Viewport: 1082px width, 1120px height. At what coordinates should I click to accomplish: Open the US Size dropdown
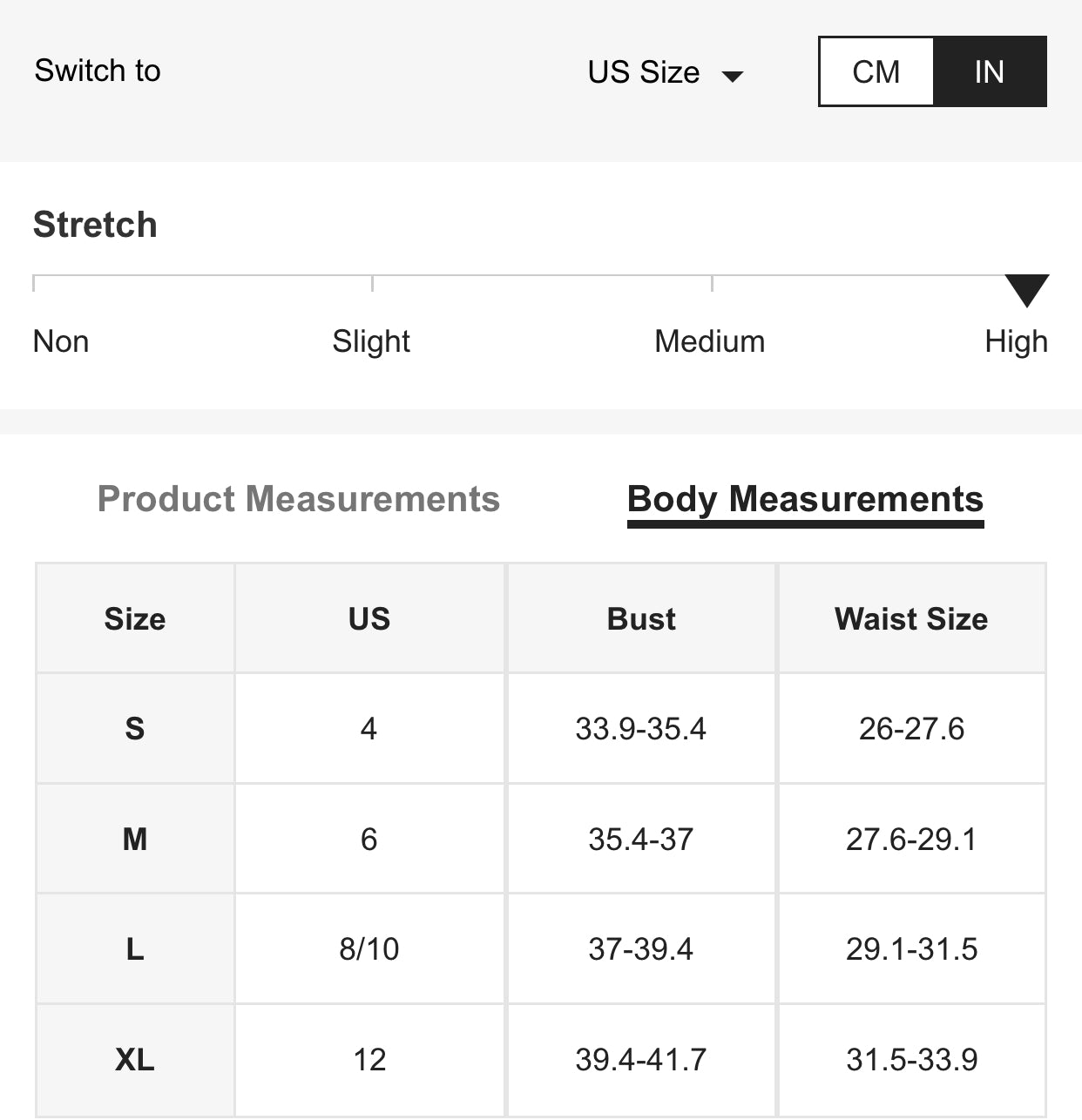click(x=644, y=72)
